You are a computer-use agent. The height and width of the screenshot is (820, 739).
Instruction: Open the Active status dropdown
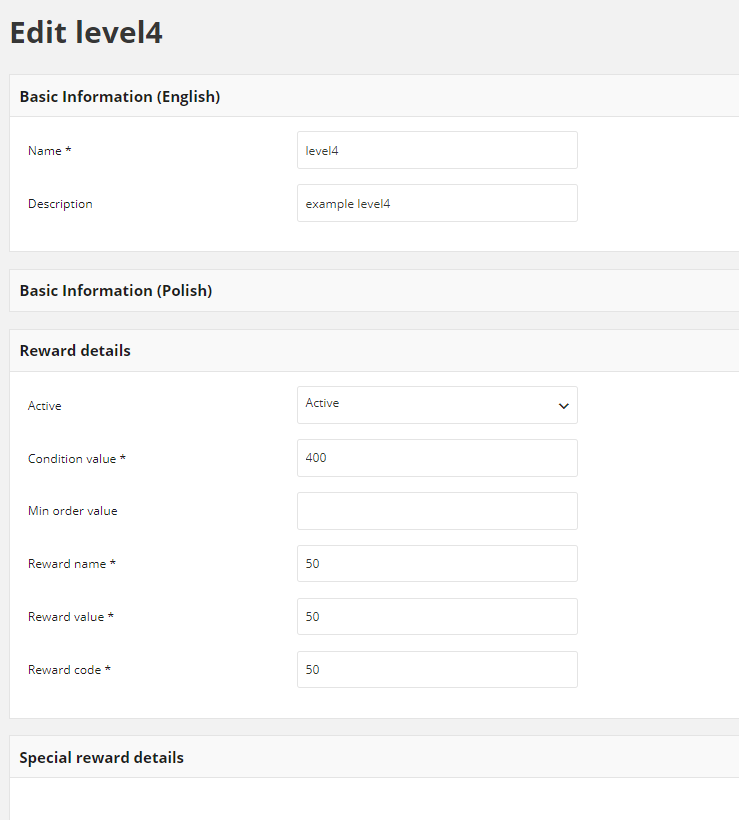tap(437, 405)
